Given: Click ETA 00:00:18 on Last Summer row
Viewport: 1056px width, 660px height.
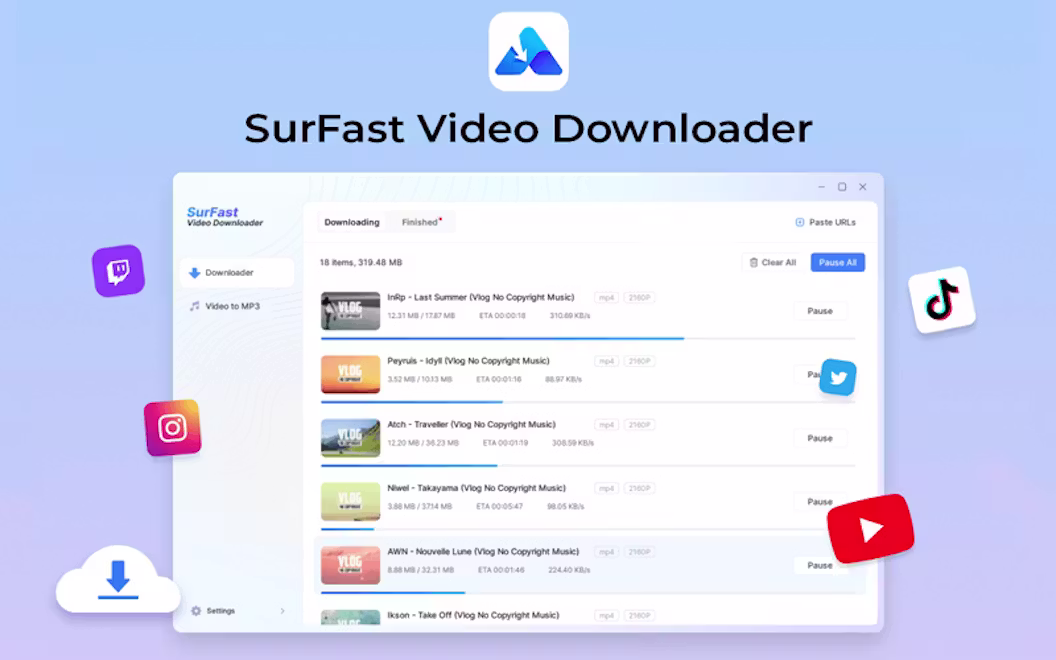Looking at the screenshot, I should coord(502,315).
